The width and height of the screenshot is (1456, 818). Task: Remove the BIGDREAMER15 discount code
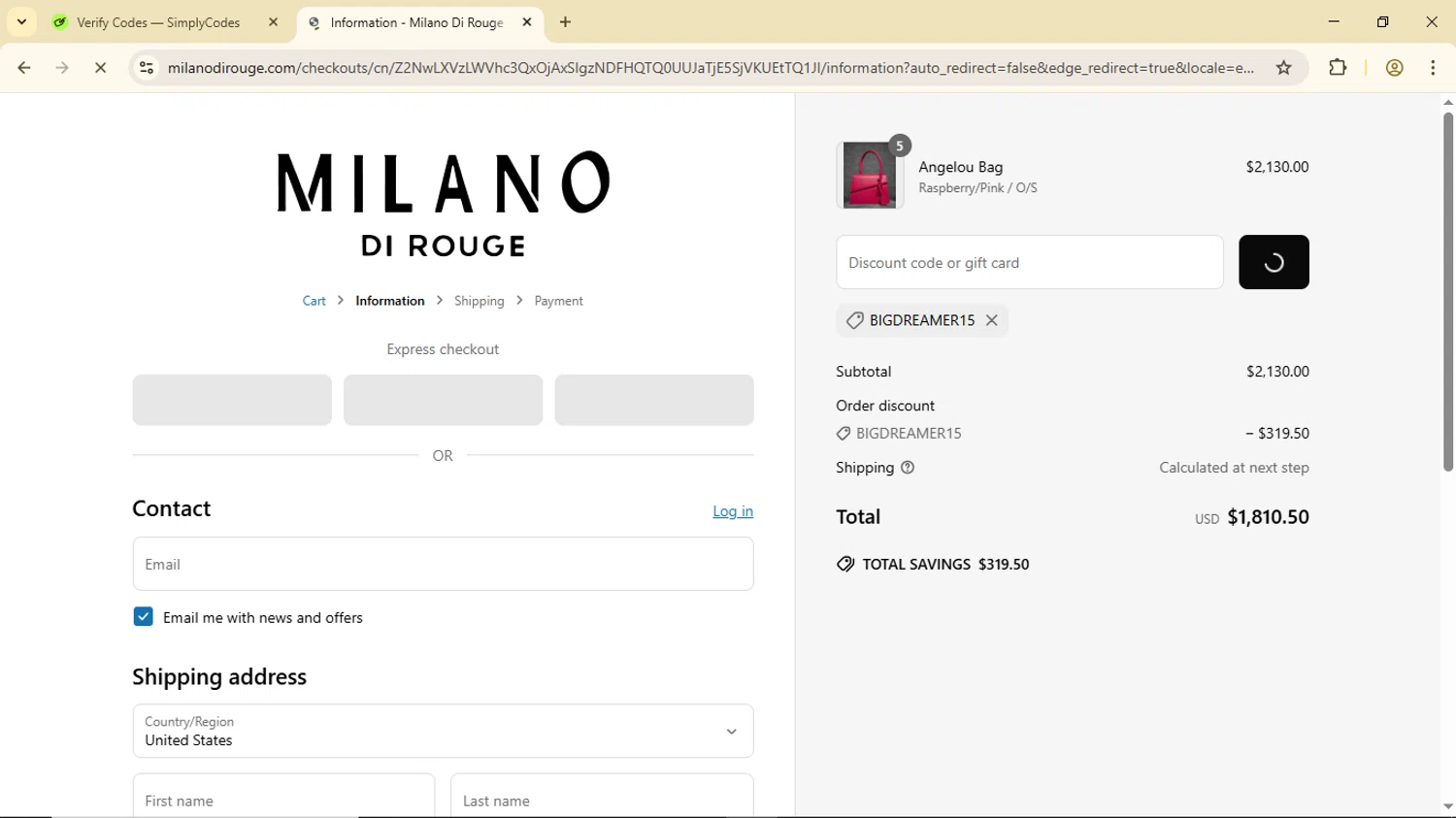[991, 320]
